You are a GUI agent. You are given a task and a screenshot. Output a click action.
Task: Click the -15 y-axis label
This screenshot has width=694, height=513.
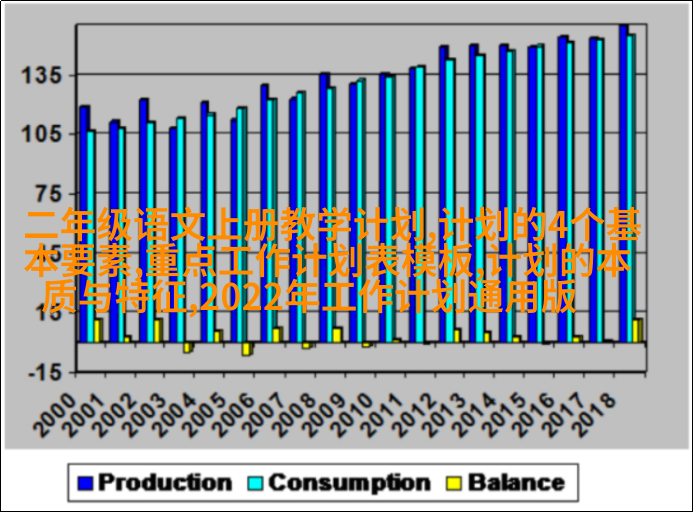45,371
